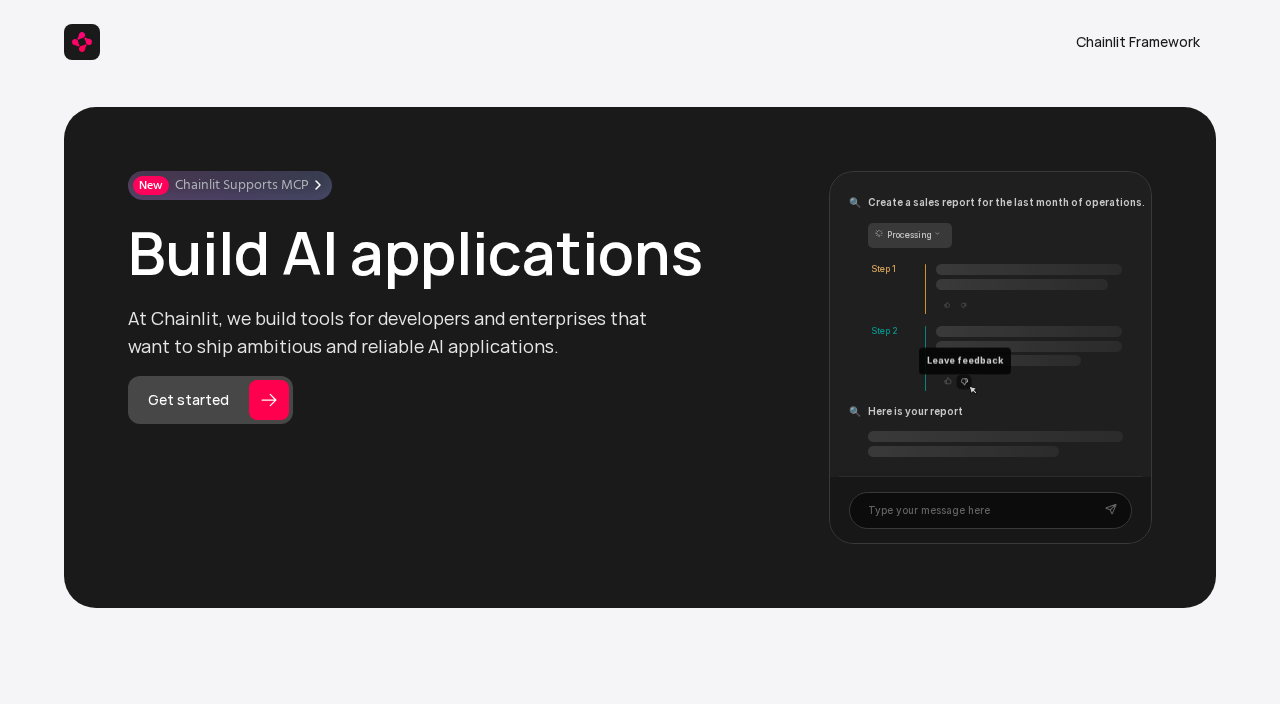Expand the Processing dropdown

pos(909,235)
